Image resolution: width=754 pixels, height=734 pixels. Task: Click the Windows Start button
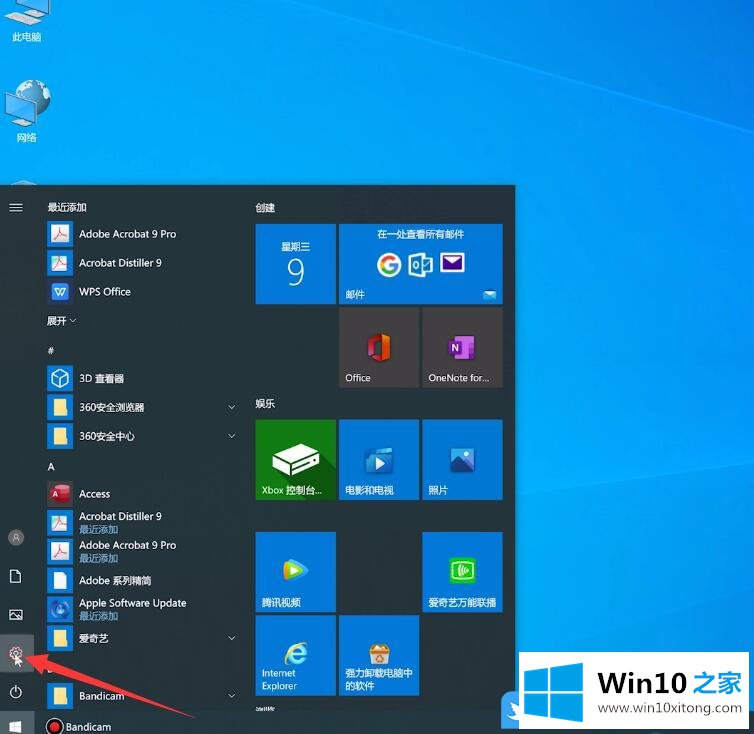[16, 726]
